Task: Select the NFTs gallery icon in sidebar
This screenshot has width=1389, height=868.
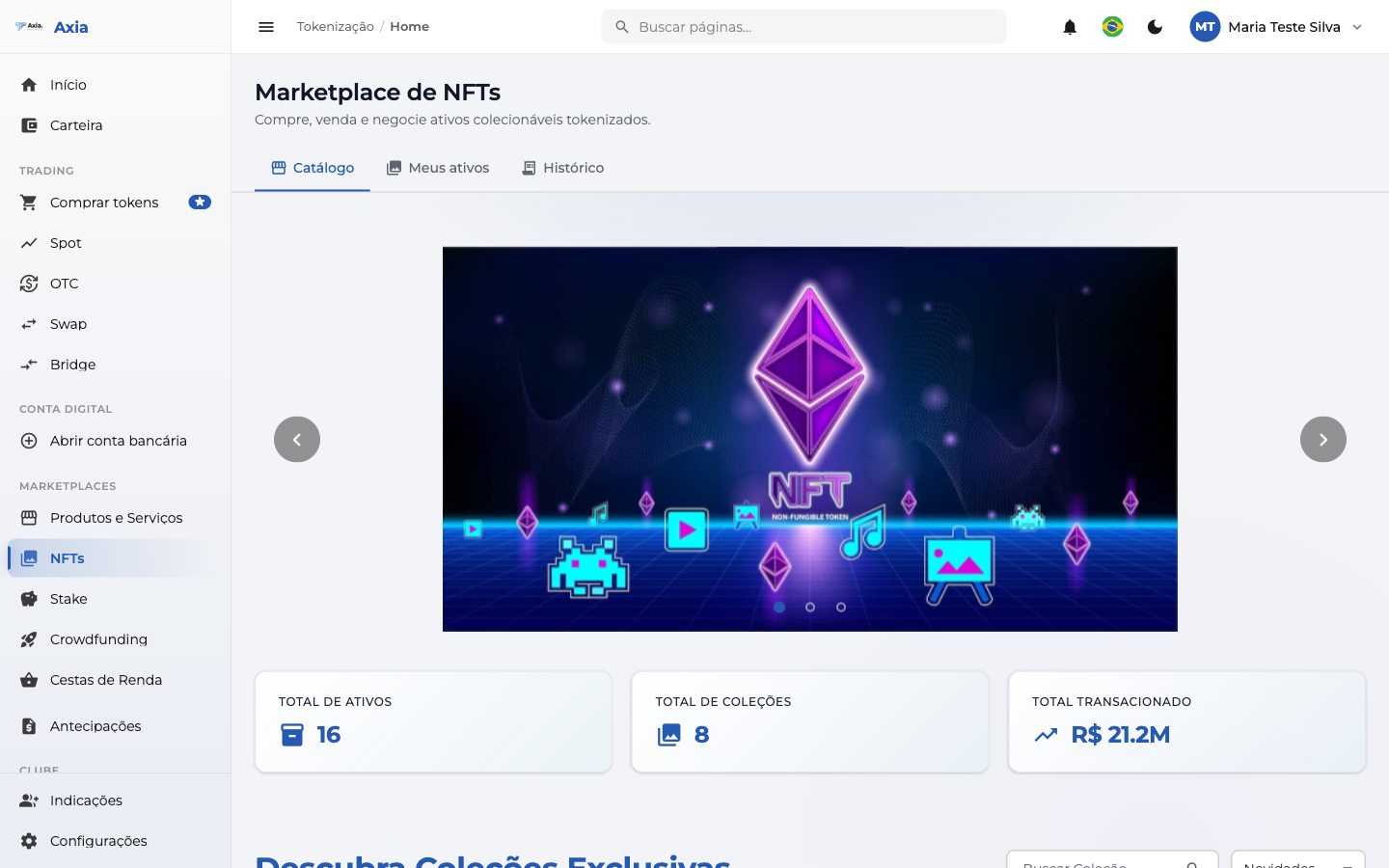Action: point(29,558)
